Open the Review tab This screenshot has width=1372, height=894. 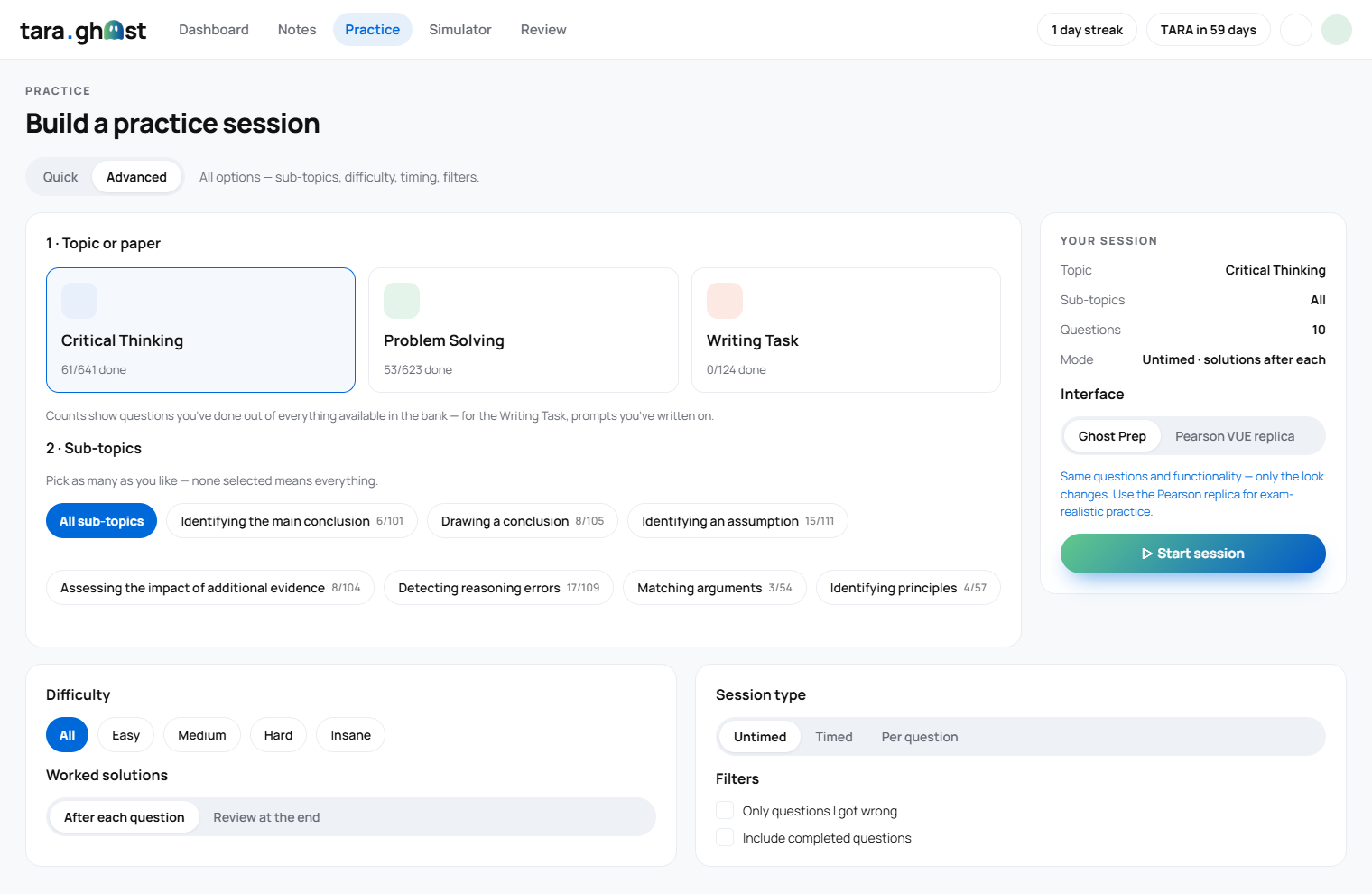[543, 30]
